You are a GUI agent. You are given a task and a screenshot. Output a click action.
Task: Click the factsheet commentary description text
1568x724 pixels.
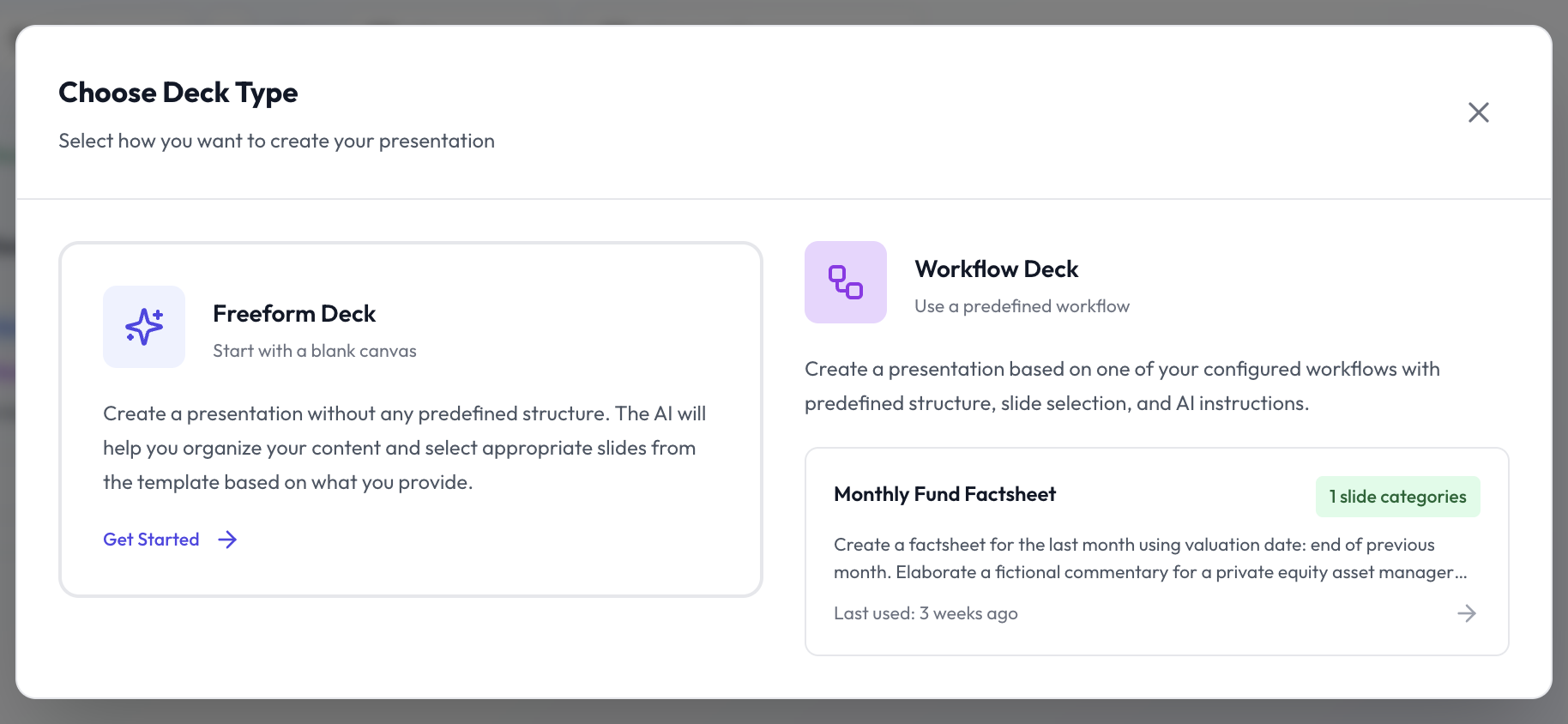1150,558
